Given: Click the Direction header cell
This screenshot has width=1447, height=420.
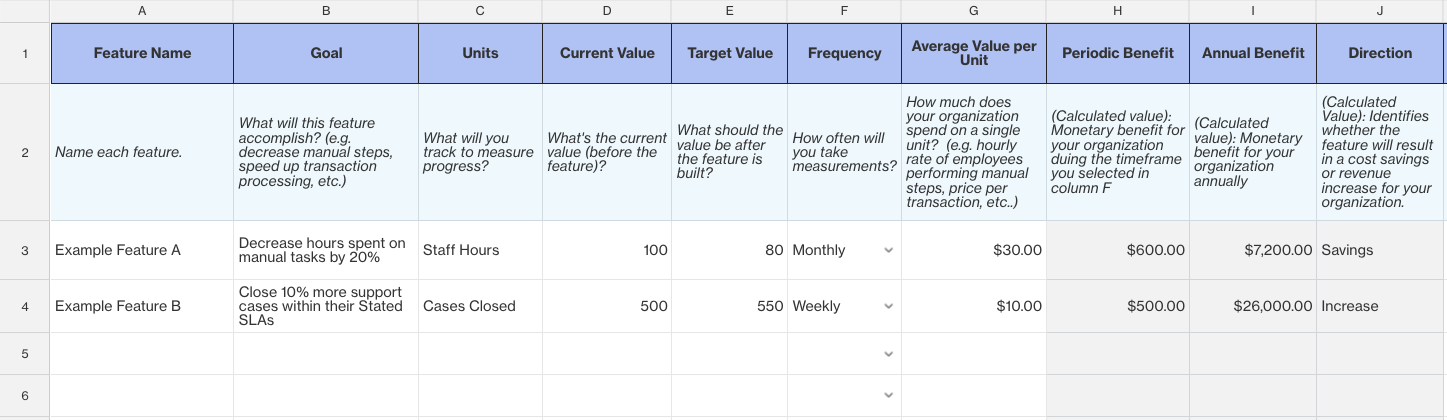Looking at the screenshot, I should pyautogui.click(x=1379, y=53).
